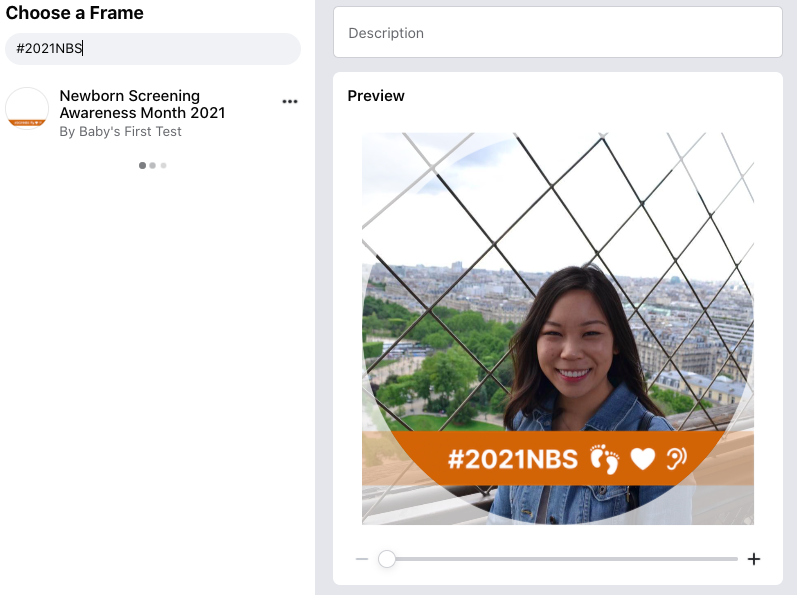Choose the Newborn Screening Awareness Month 2021 title
Image resolution: width=797 pixels, height=595 pixels.
[142, 104]
